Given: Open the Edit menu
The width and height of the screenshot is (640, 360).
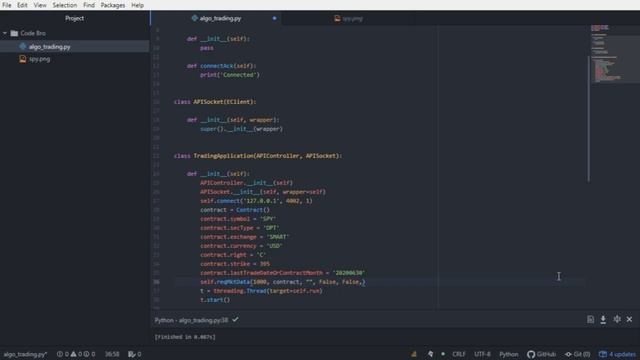Looking at the screenshot, I should point(22,5).
